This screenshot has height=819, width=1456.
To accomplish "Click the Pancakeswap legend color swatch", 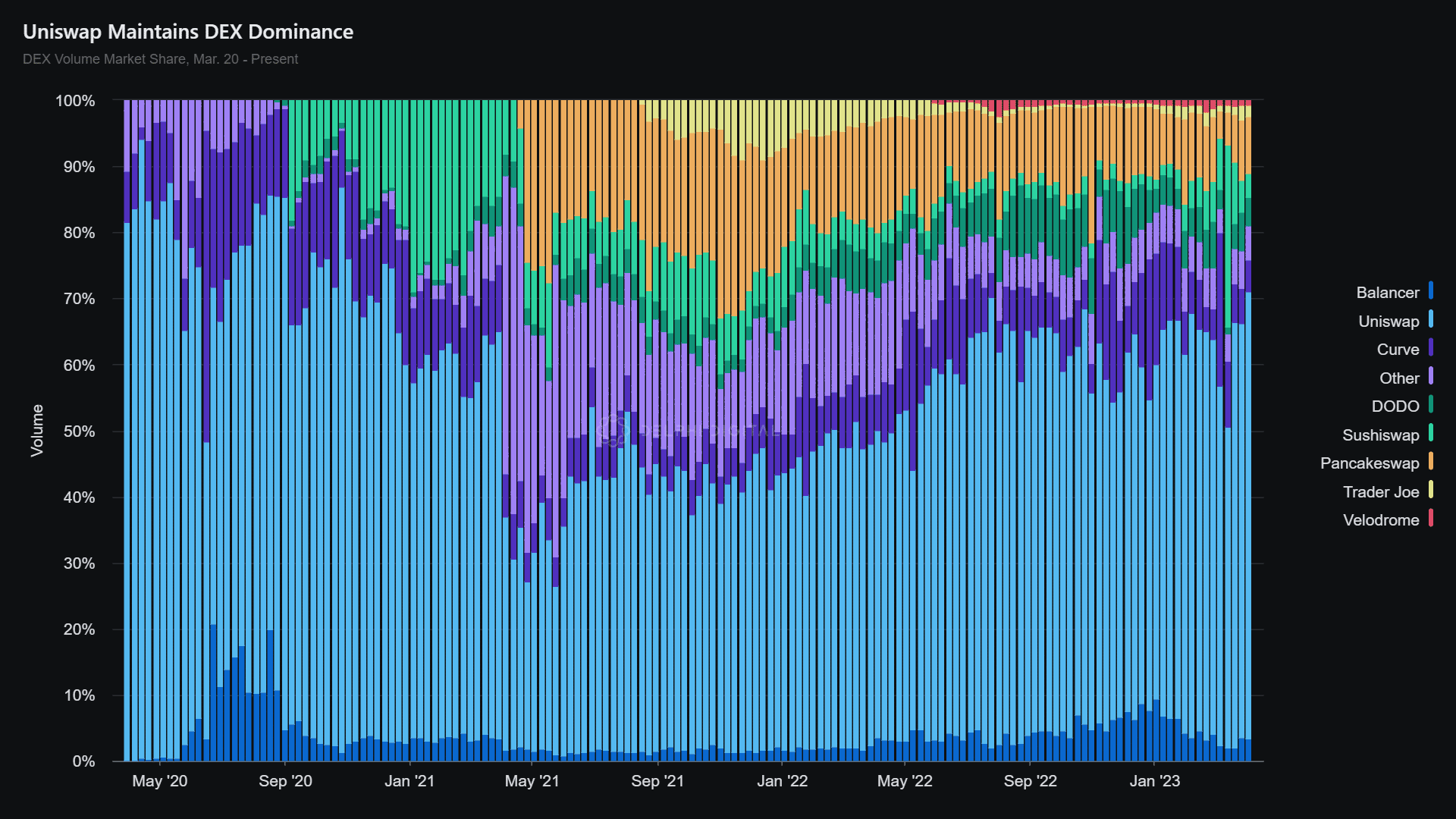I will [x=1431, y=461].
